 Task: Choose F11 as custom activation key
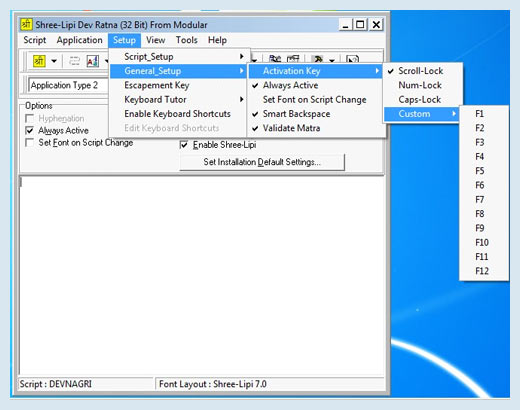click(x=484, y=257)
